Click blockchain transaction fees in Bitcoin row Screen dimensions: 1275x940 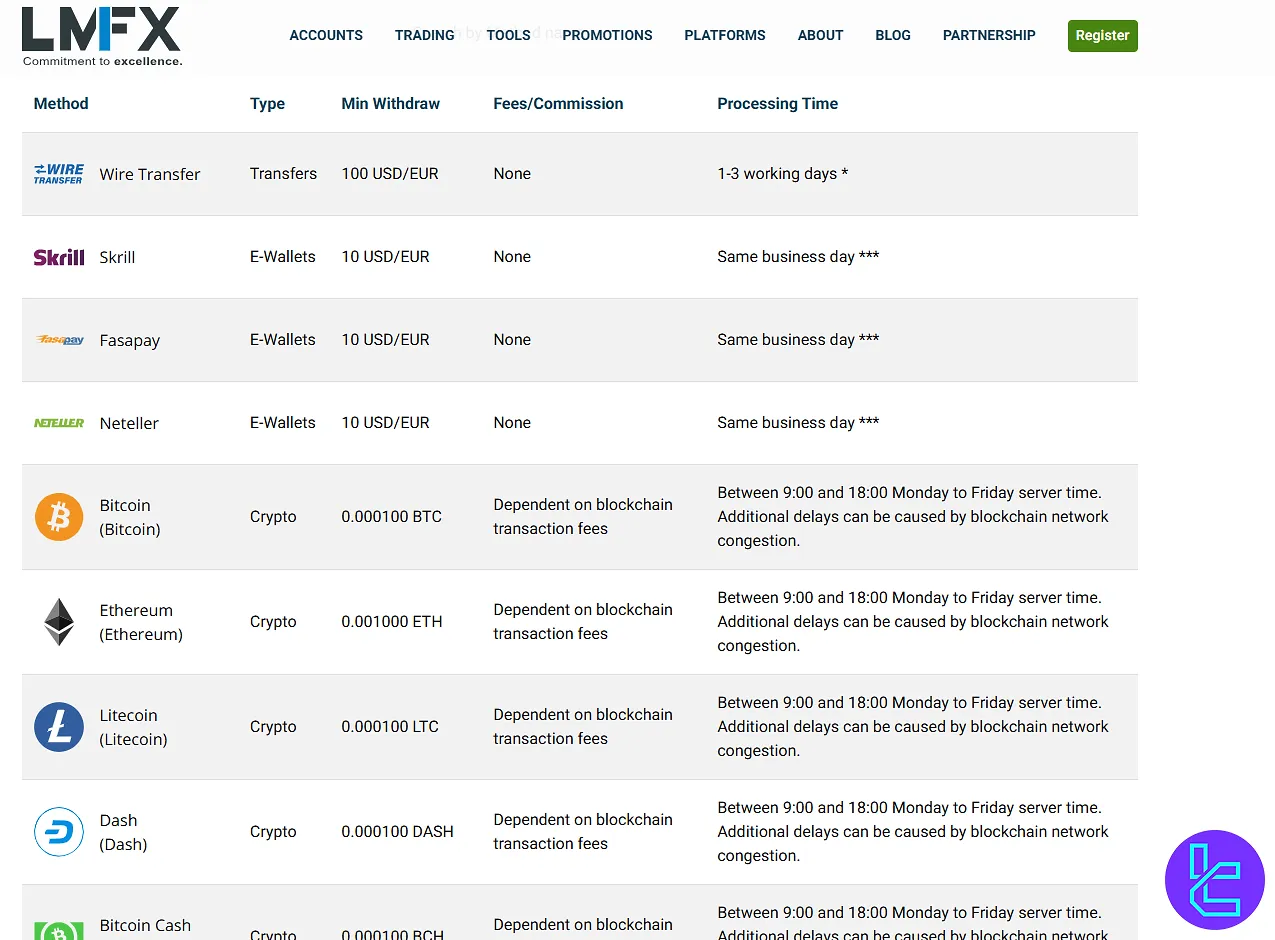click(x=583, y=517)
